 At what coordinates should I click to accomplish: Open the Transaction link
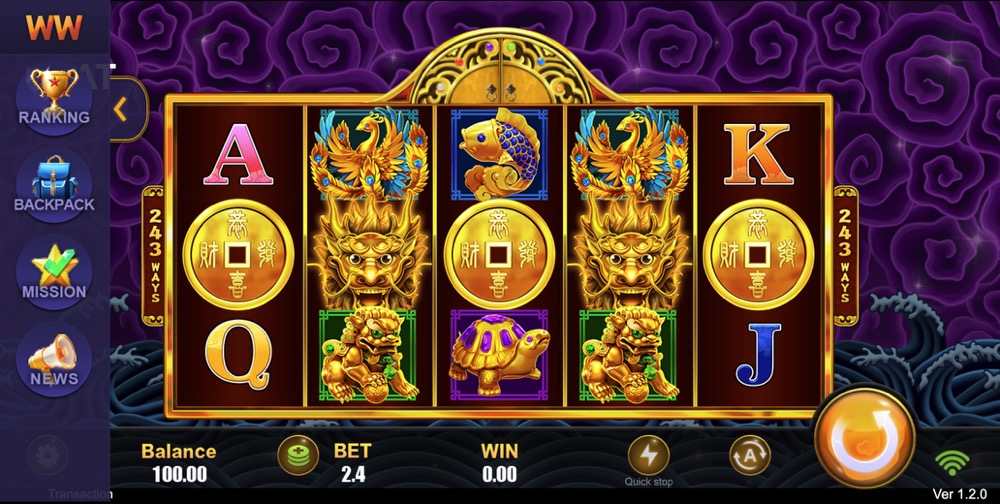[80, 493]
